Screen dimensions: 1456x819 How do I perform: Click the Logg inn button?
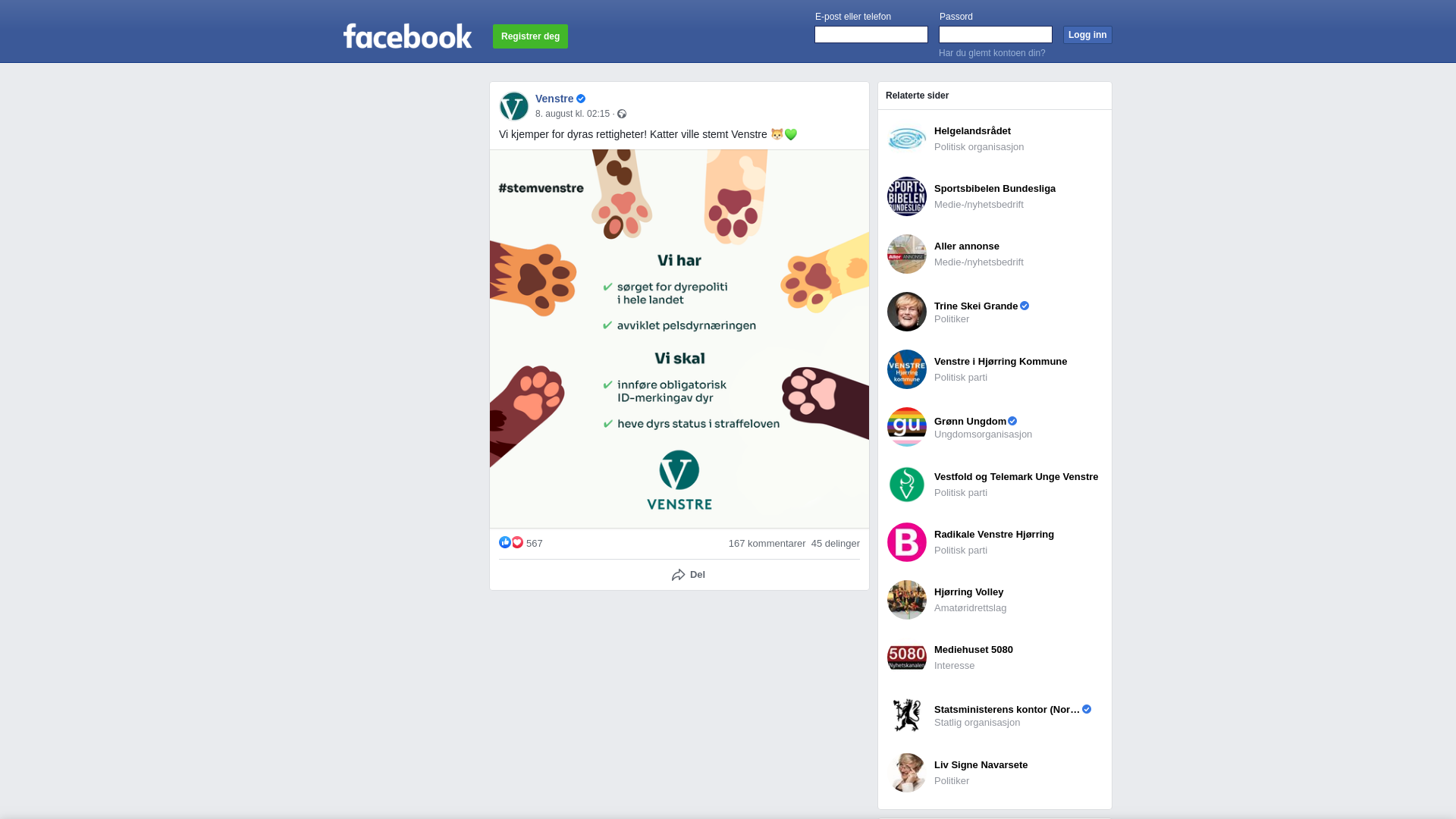pos(1087,35)
